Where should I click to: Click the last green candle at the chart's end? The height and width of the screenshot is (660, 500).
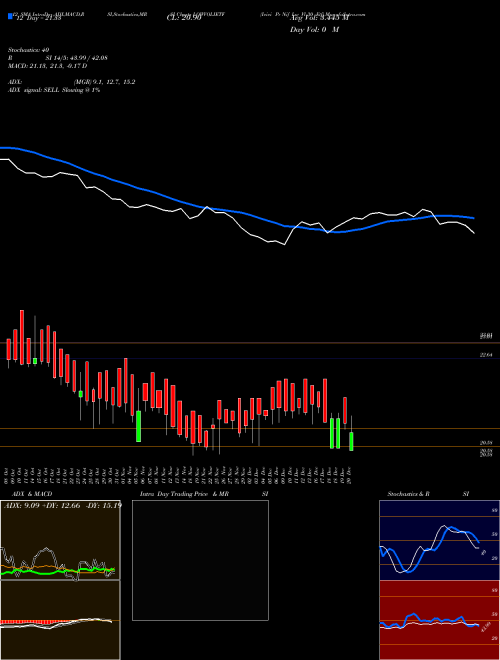(351, 441)
